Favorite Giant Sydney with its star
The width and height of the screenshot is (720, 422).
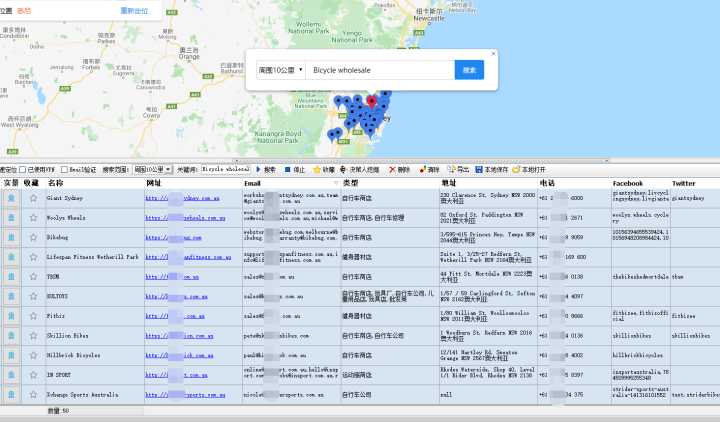click(33, 198)
